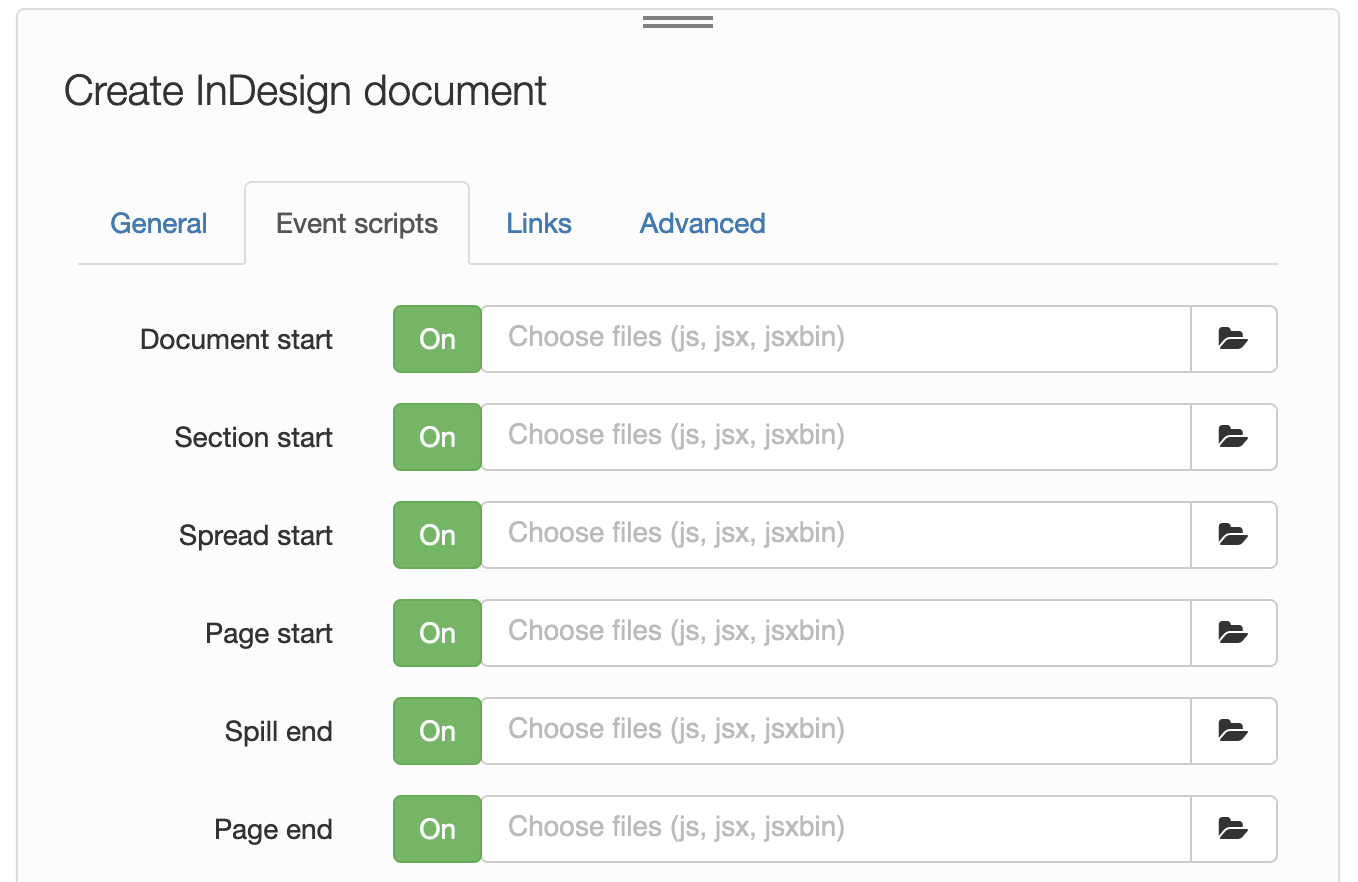Grab the panel drag handle at top

(678, 22)
